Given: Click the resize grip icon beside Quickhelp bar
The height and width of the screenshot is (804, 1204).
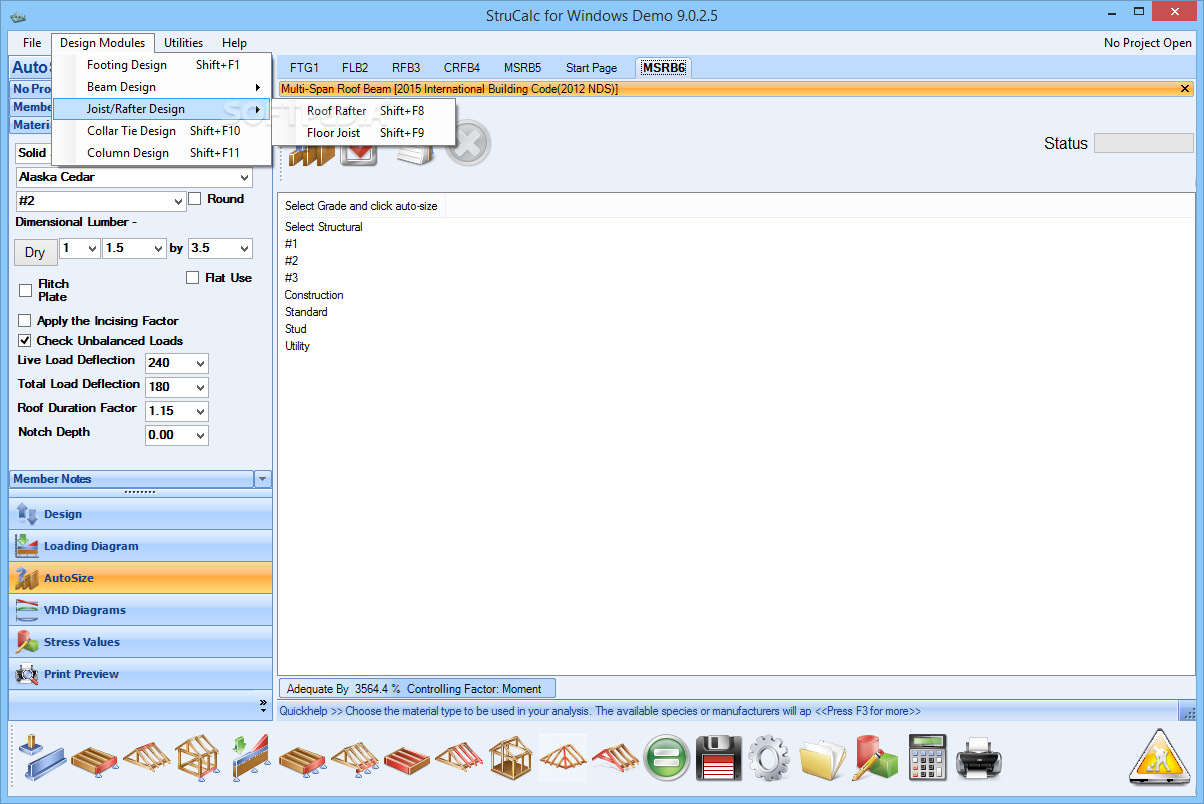Looking at the screenshot, I should [x=1188, y=712].
